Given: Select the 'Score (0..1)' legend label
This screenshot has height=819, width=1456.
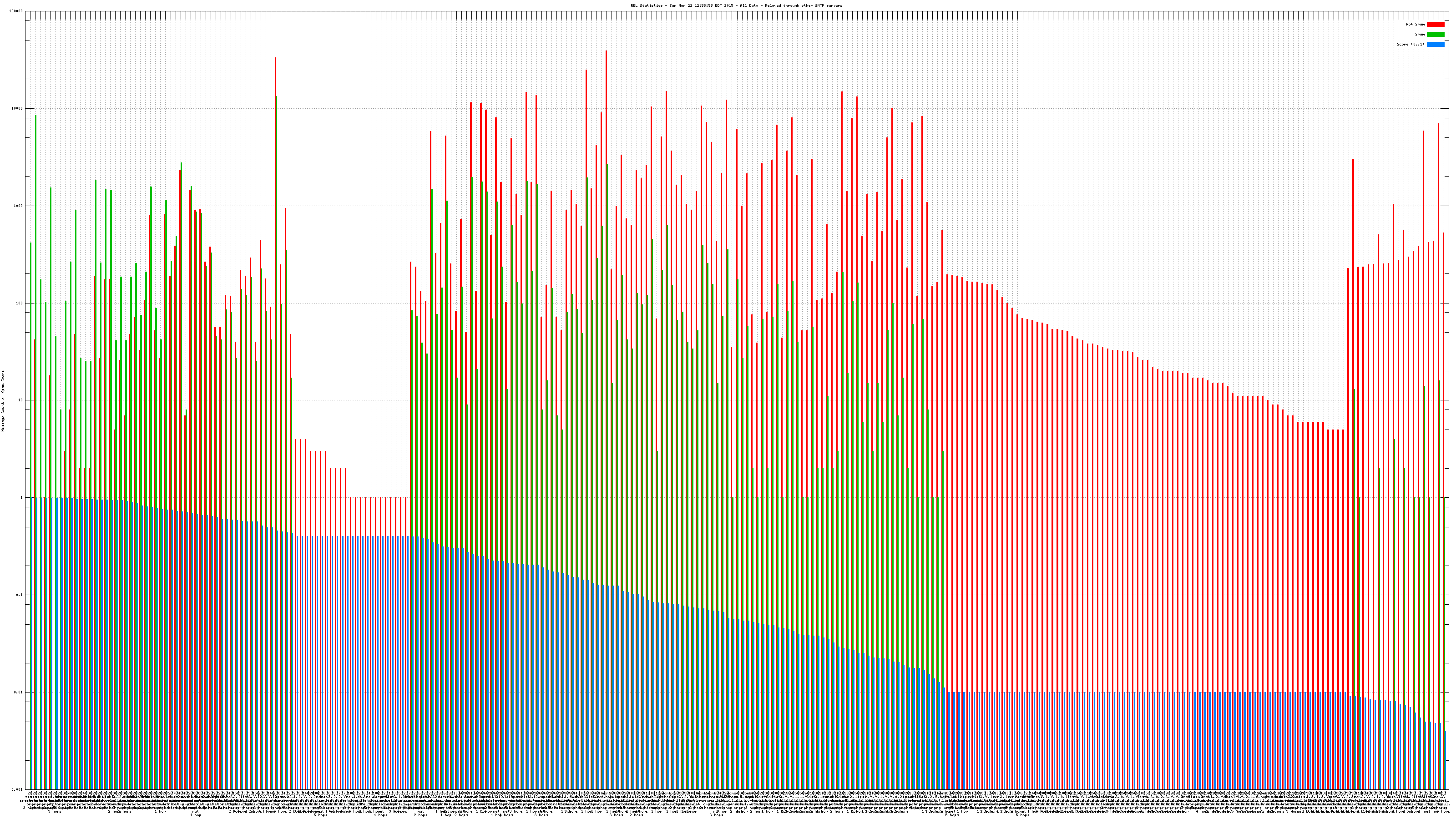Looking at the screenshot, I should point(1411,44).
